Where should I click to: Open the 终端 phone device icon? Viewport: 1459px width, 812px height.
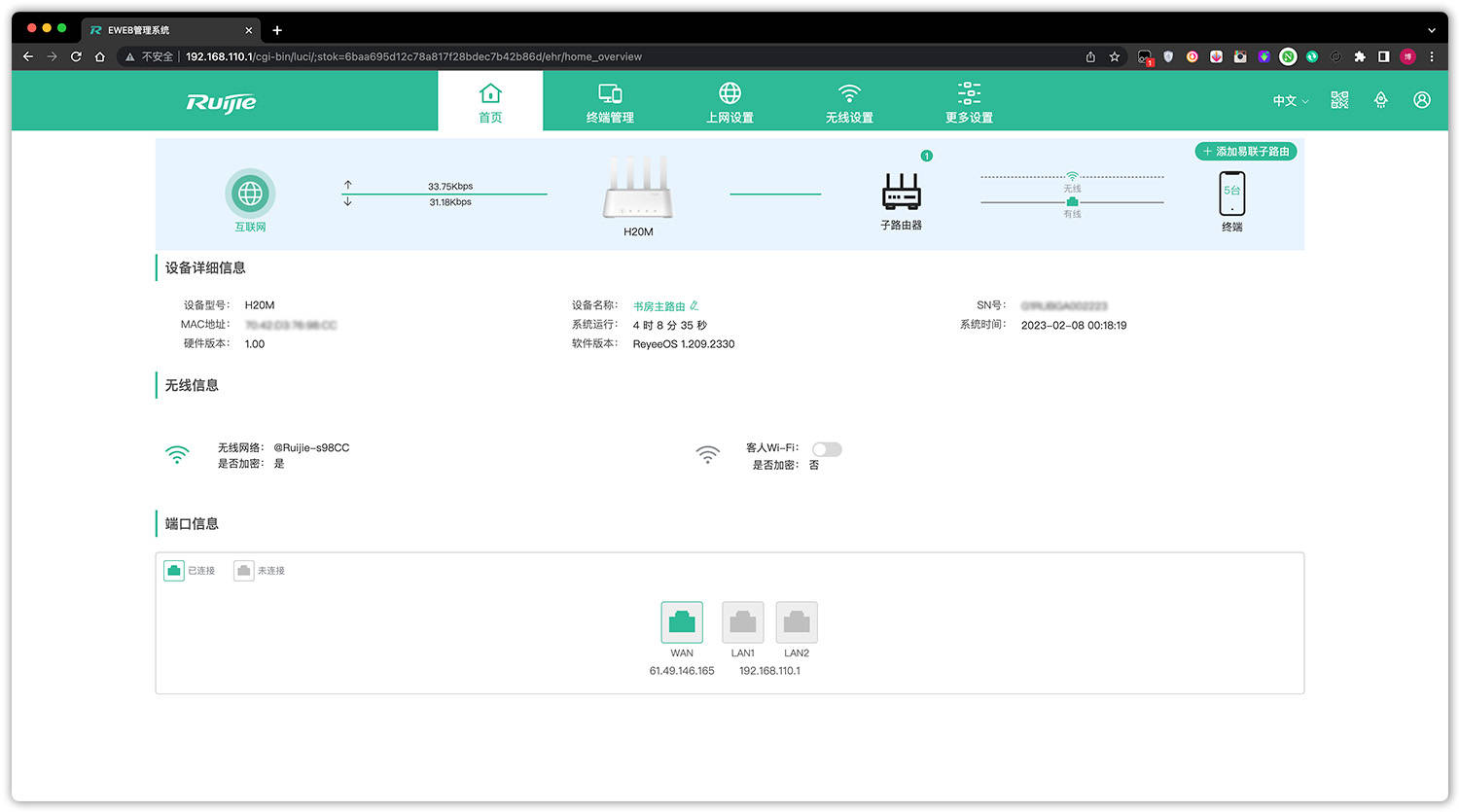pyautogui.click(x=1232, y=194)
